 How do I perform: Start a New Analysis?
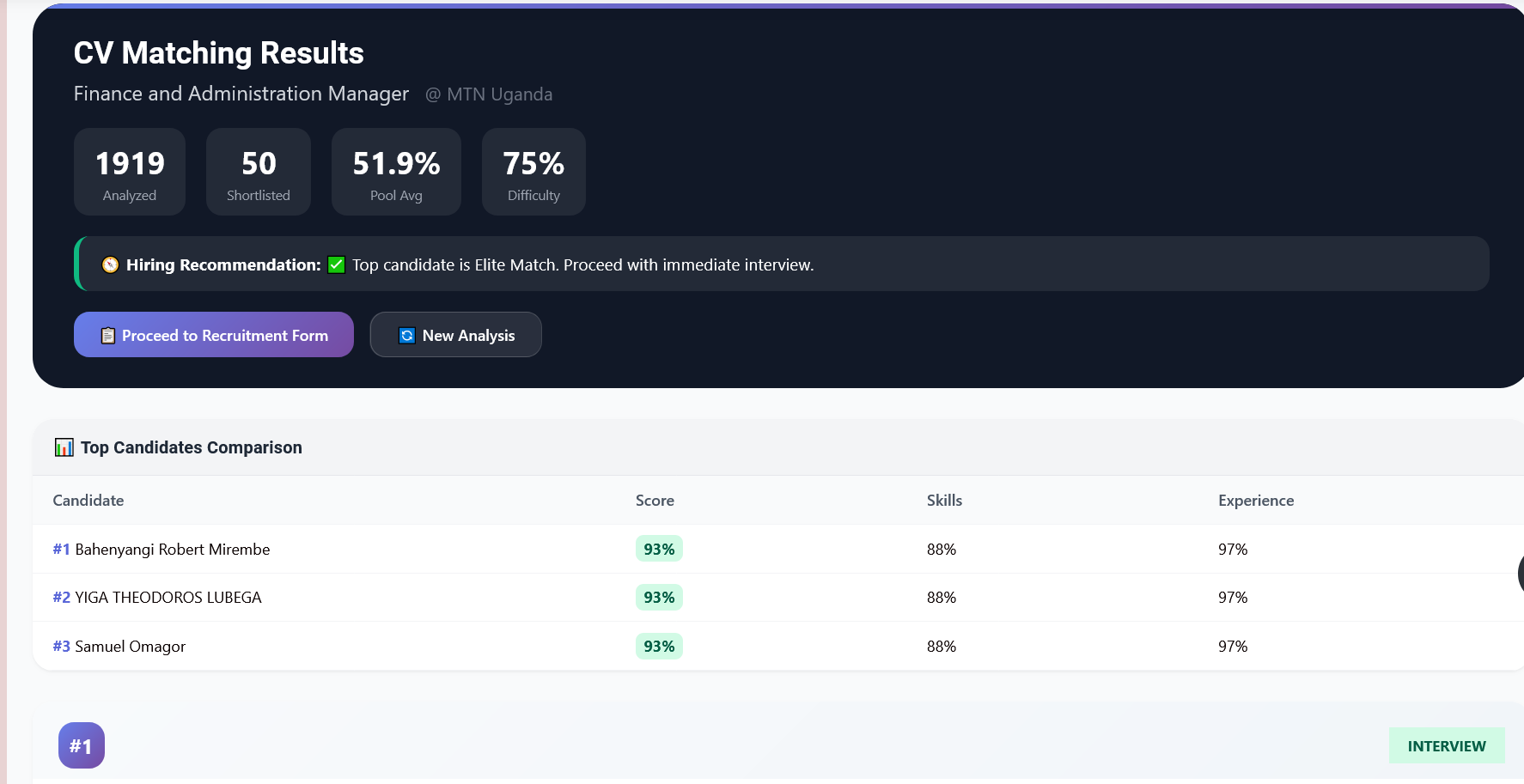pyautogui.click(x=455, y=335)
